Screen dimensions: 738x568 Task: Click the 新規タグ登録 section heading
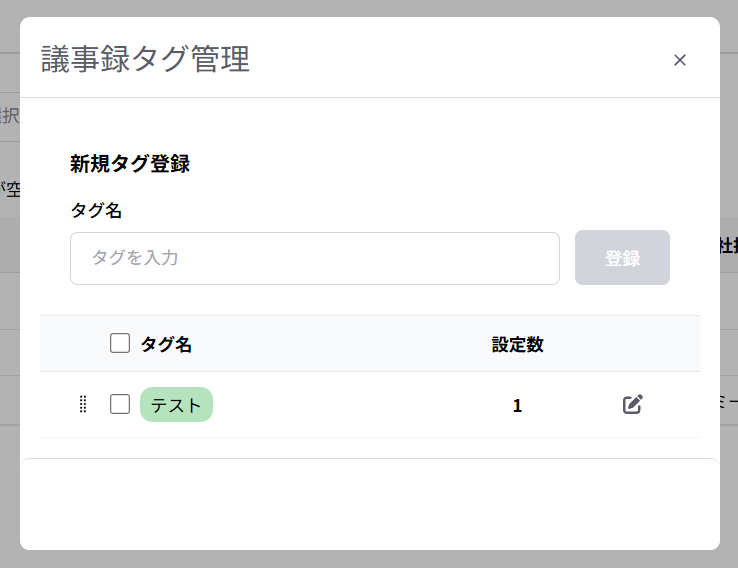point(130,164)
